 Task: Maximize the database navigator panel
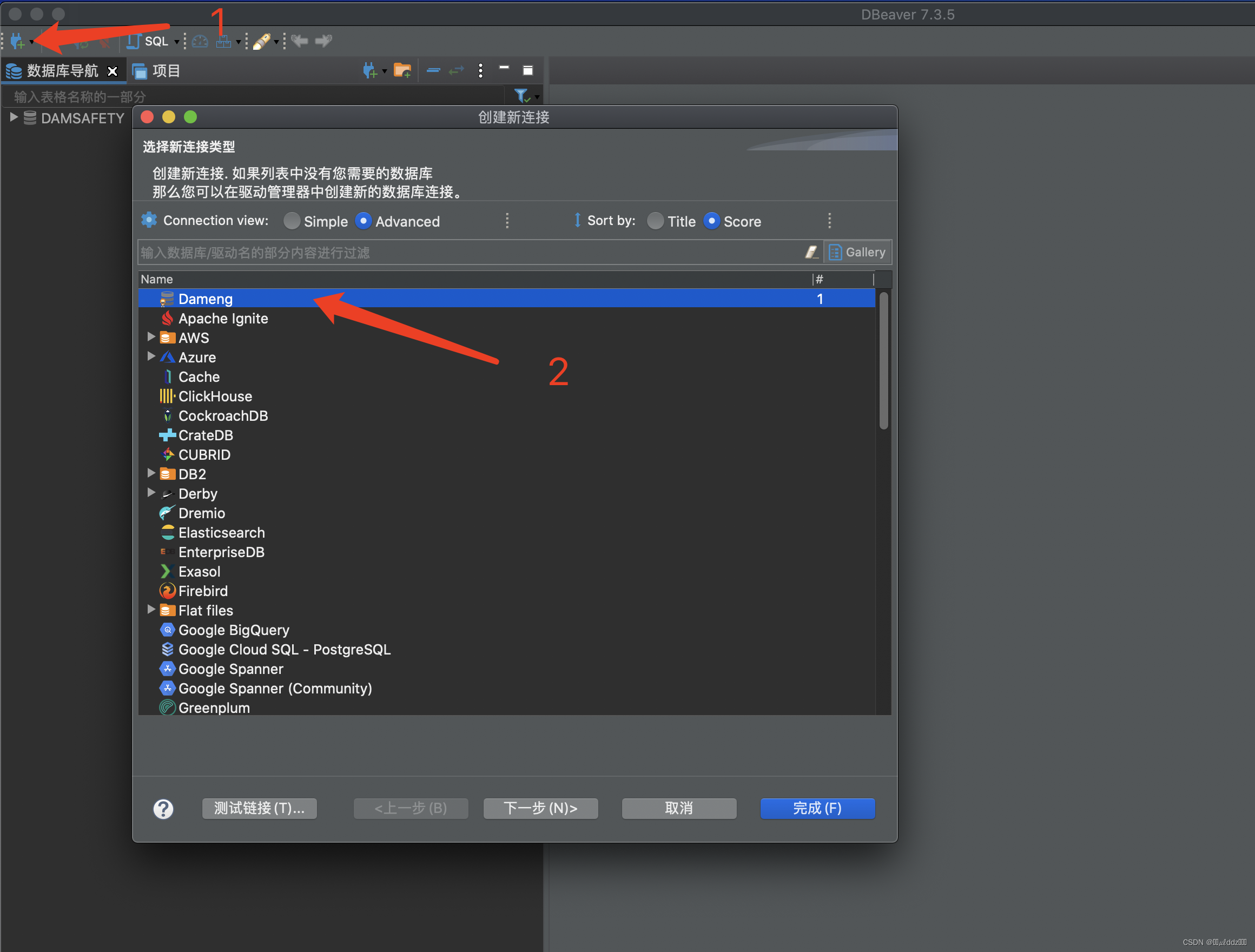(527, 70)
